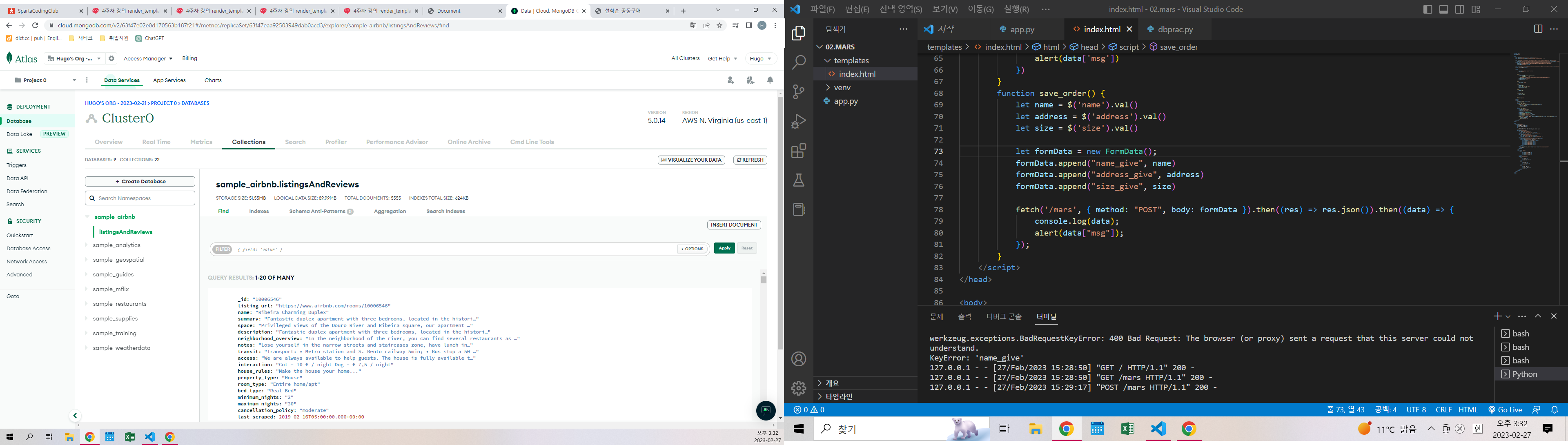Open VS Code notifications bell in status bar

(x=1555, y=410)
